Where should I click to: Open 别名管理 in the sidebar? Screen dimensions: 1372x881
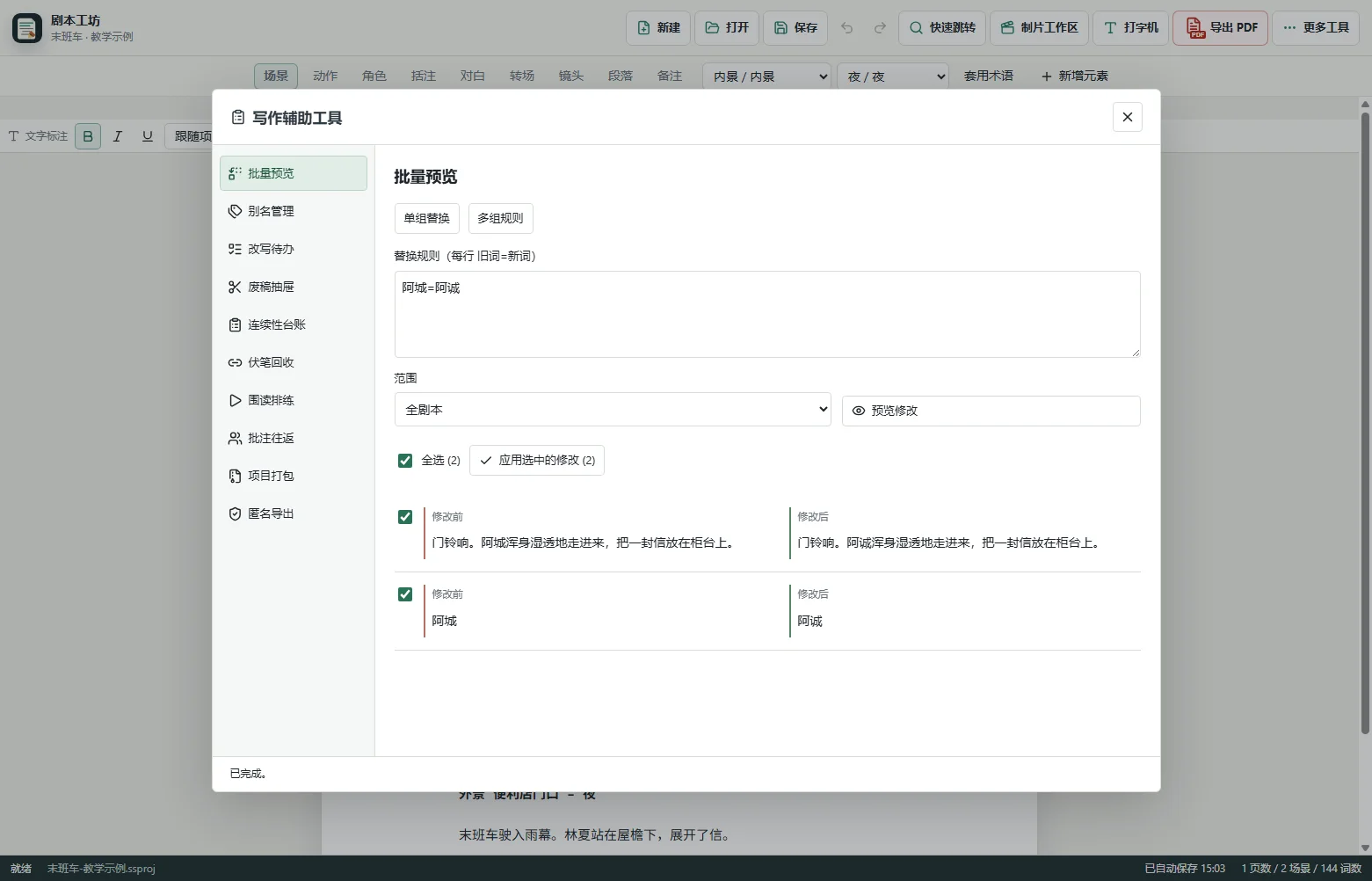[x=294, y=211]
